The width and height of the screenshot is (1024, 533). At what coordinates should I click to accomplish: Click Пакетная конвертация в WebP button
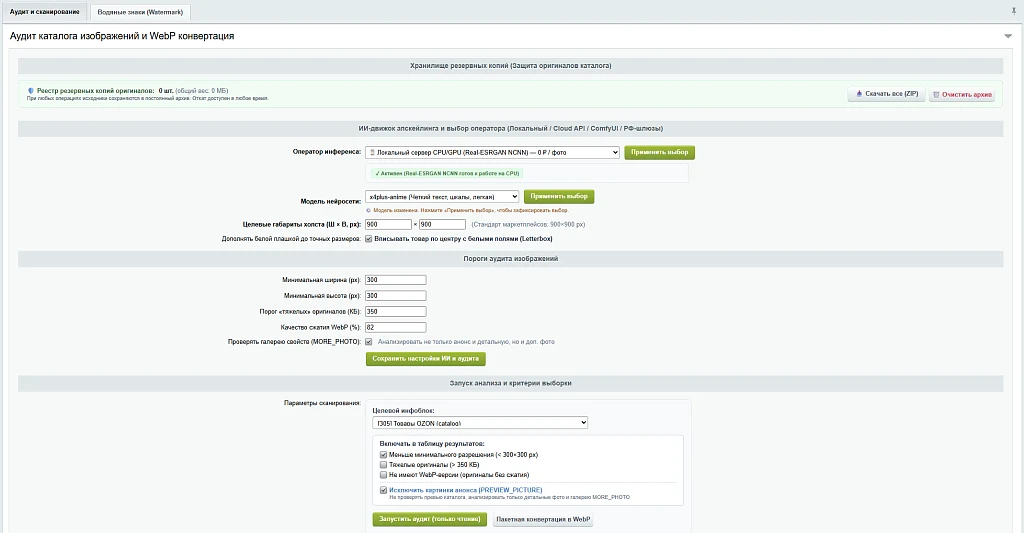543,520
